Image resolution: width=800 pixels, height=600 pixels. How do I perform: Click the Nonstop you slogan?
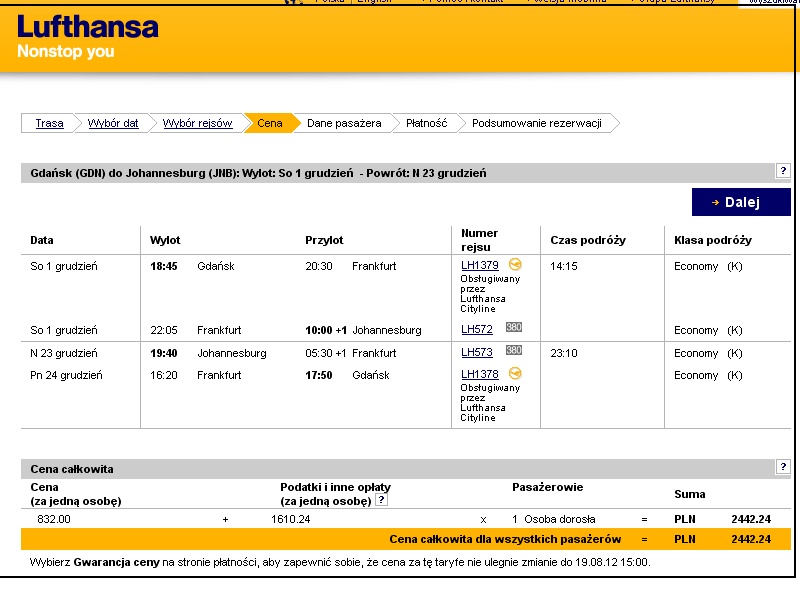point(66,52)
